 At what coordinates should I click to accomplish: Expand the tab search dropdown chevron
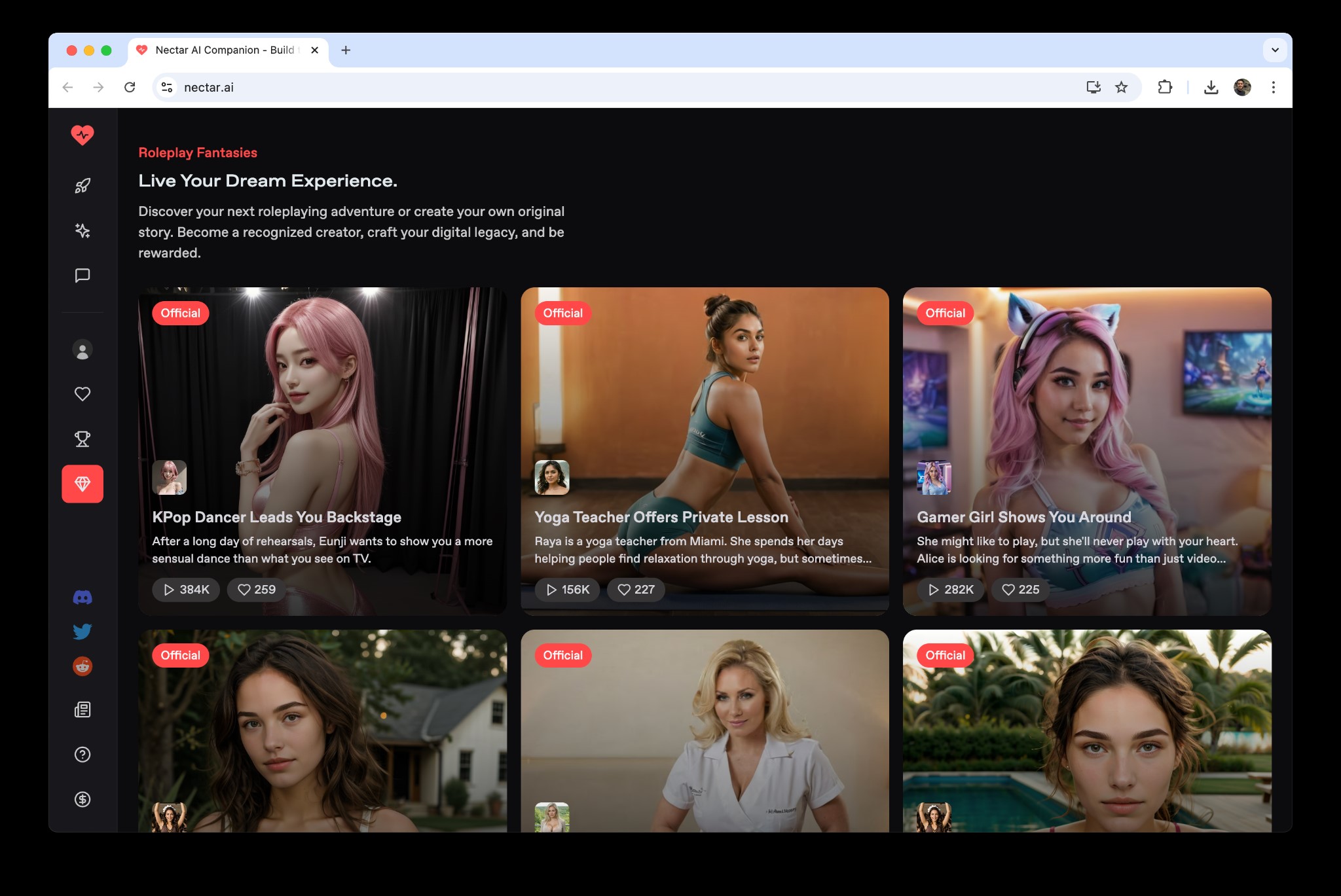tap(1275, 50)
